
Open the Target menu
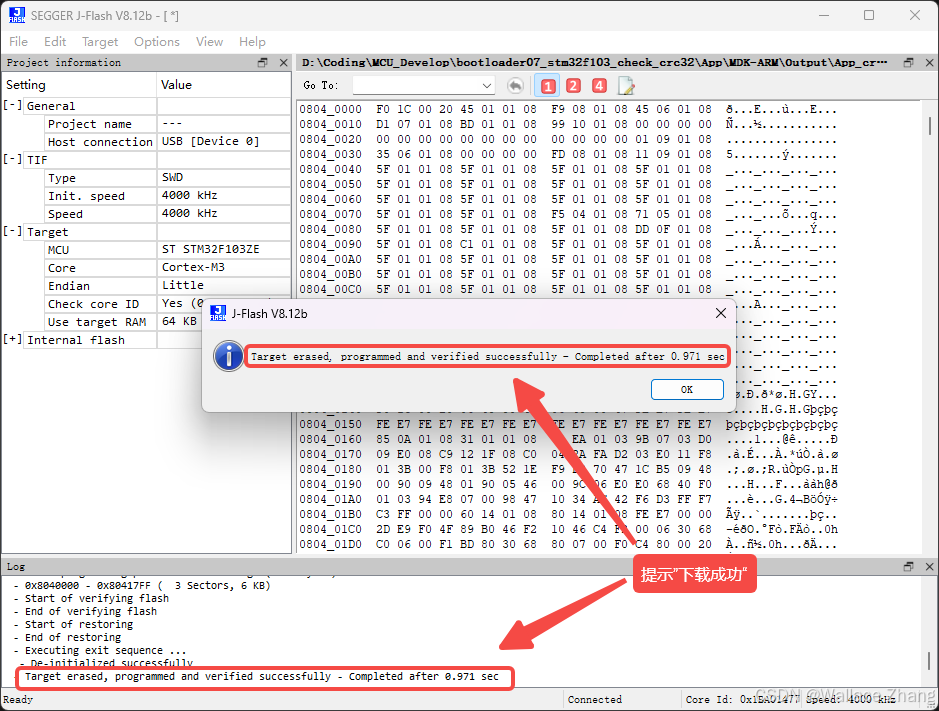tap(100, 41)
